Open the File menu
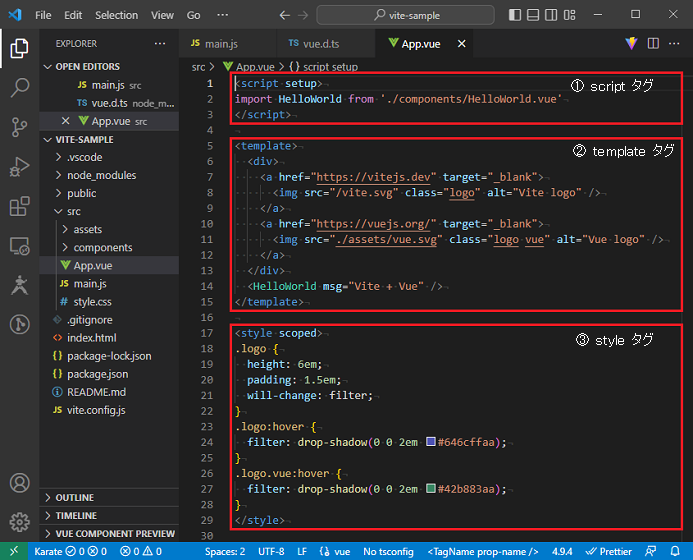Image resolution: width=693 pixels, height=560 pixels. (x=43, y=15)
